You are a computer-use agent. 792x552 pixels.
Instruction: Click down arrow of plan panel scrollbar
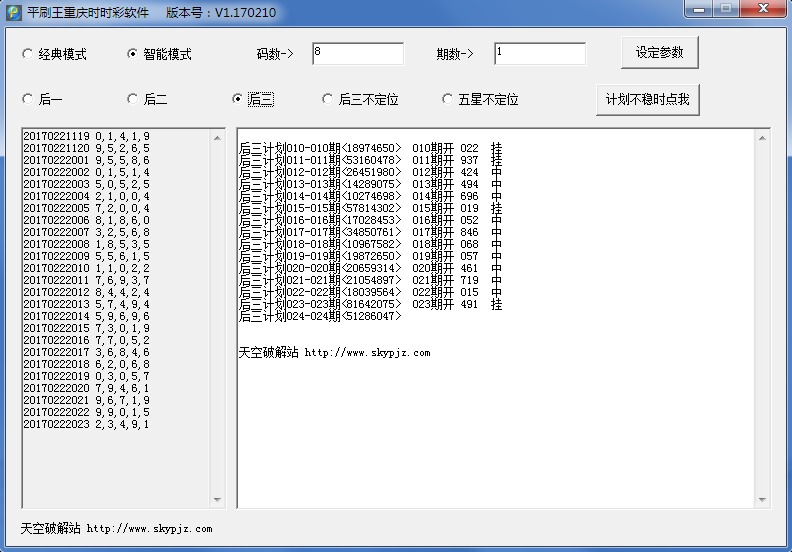(x=763, y=499)
